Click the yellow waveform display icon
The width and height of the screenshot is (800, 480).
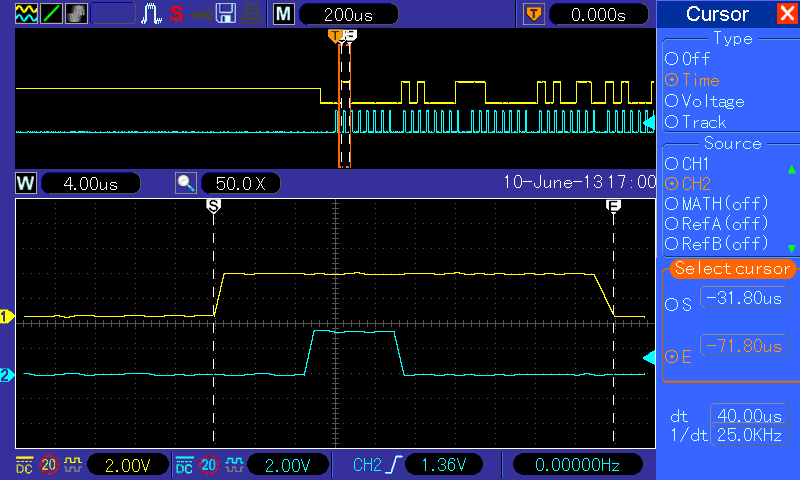pos(26,13)
